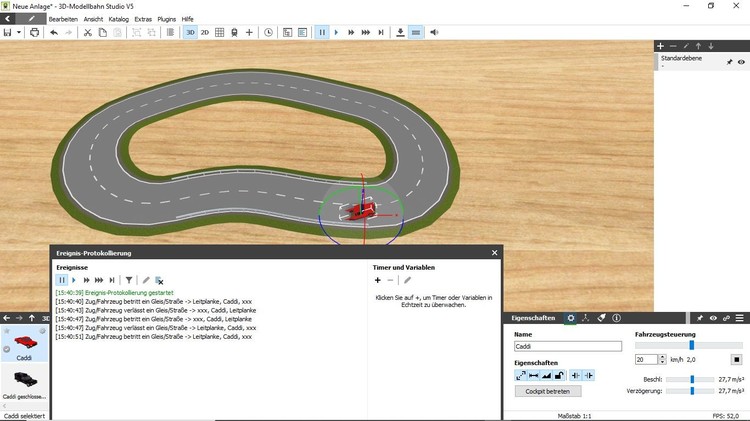Screen dimensions: 750x421
Task: Click the speaker sound icon
Action: [x=434, y=32]
